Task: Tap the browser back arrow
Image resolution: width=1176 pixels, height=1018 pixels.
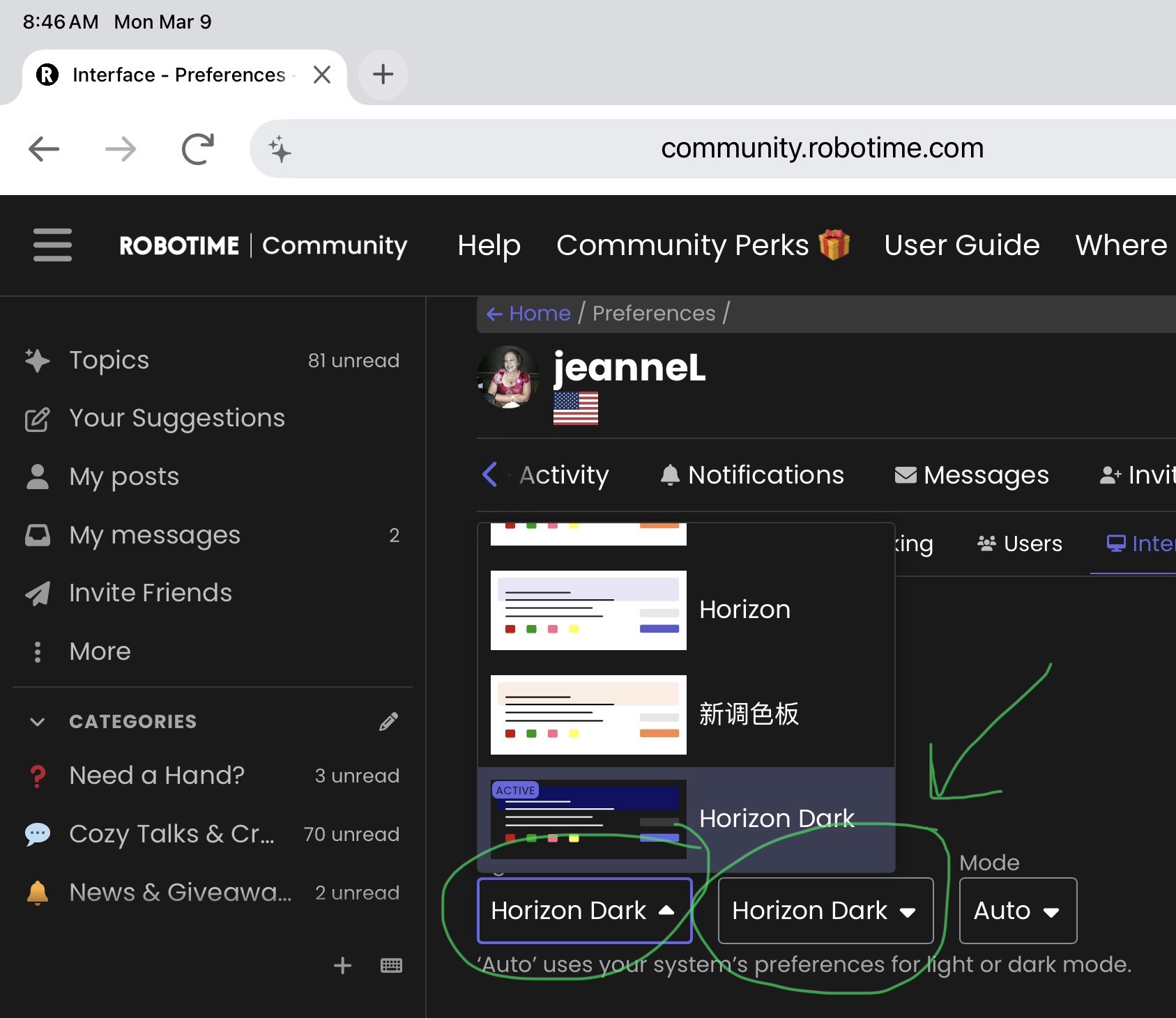Action: pos(44,149)
